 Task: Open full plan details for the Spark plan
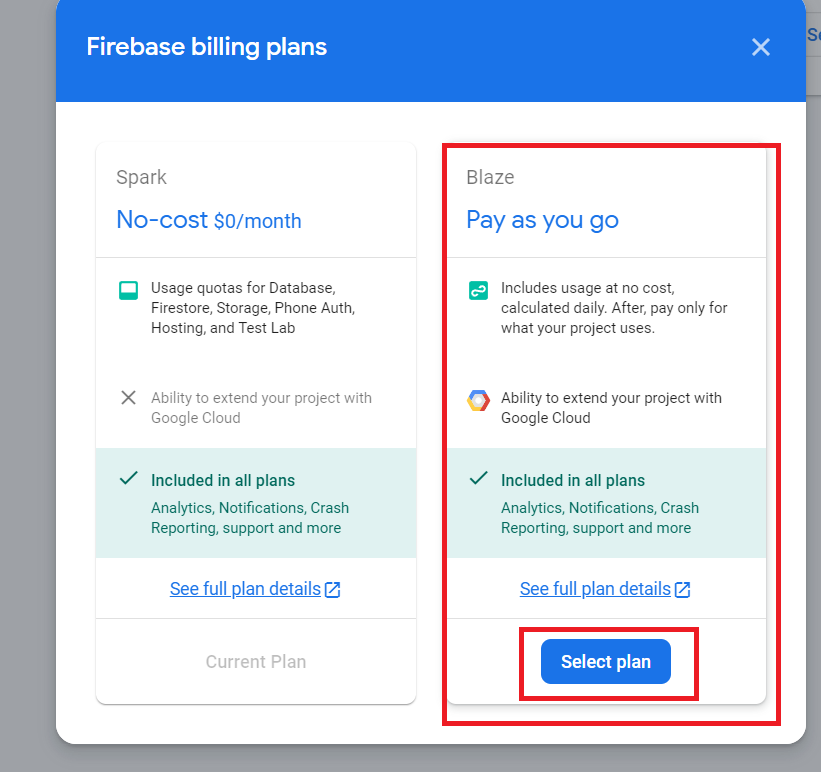[x=248, y=588]
